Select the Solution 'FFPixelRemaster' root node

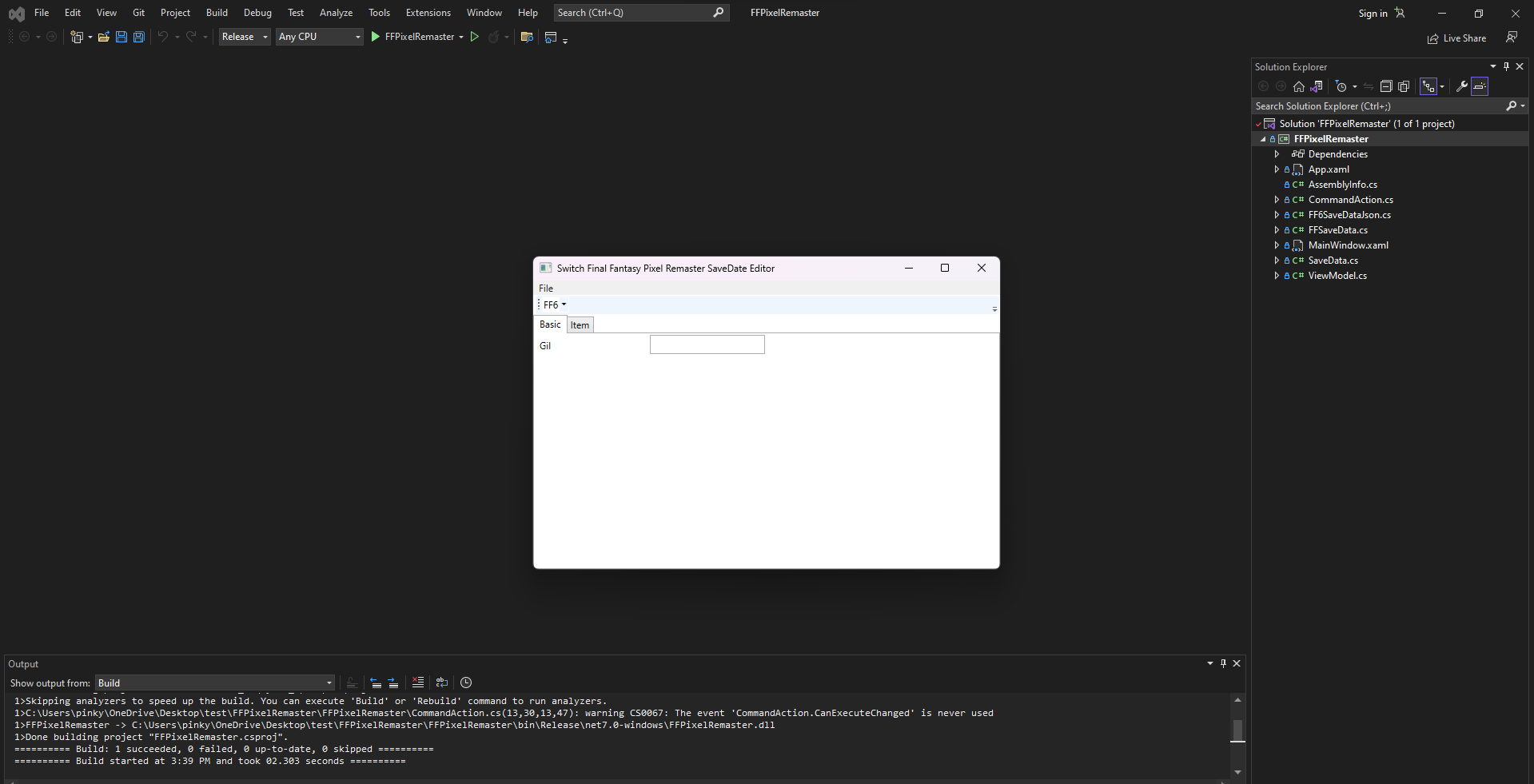tap(1366, 123)
